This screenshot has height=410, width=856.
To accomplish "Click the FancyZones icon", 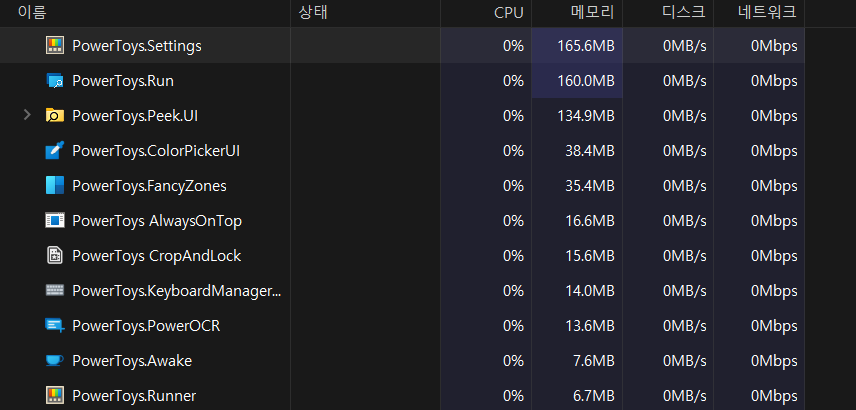I will 54,186.
